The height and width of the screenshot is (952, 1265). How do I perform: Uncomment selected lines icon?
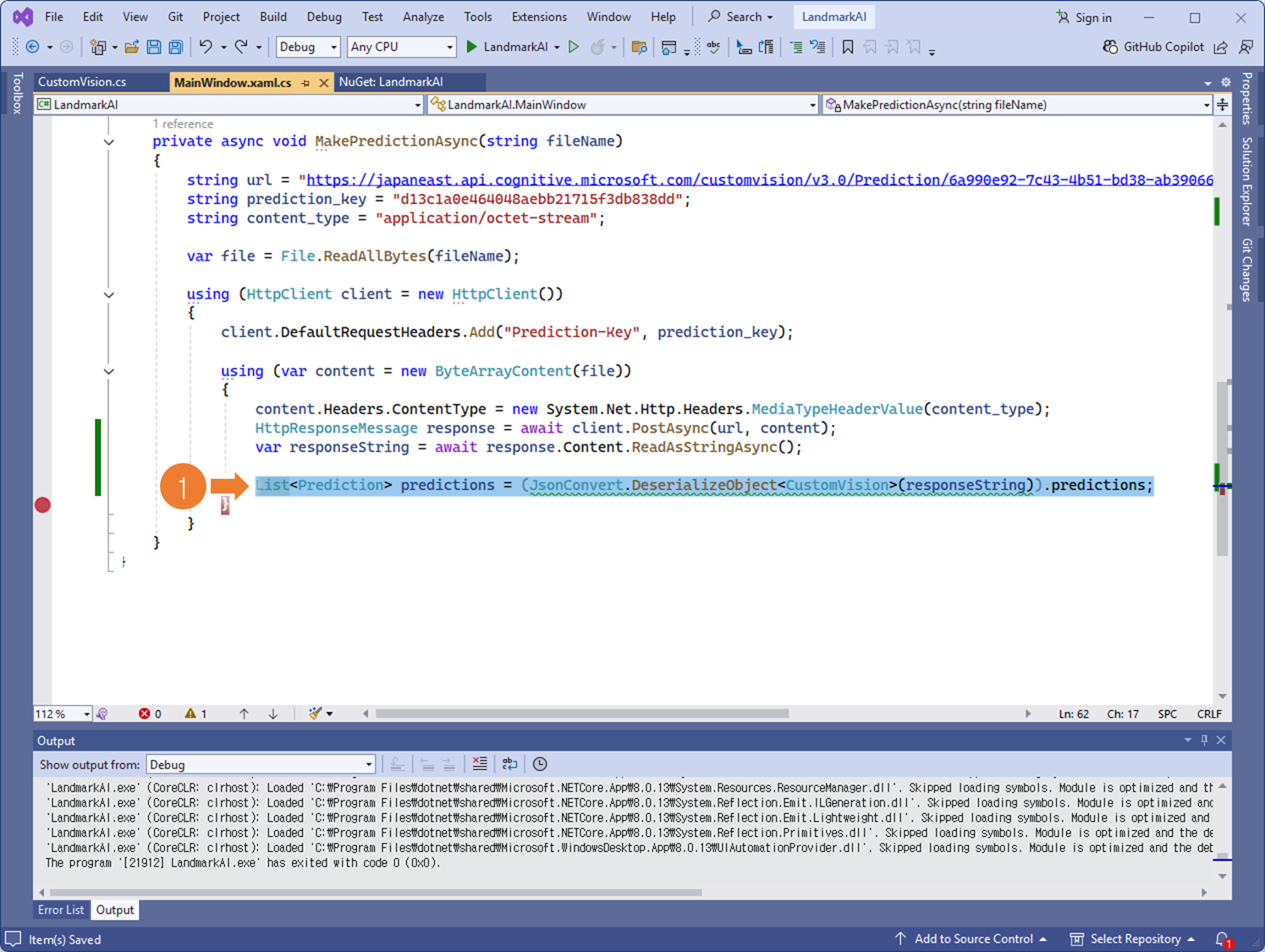click(x=817, y=47)
